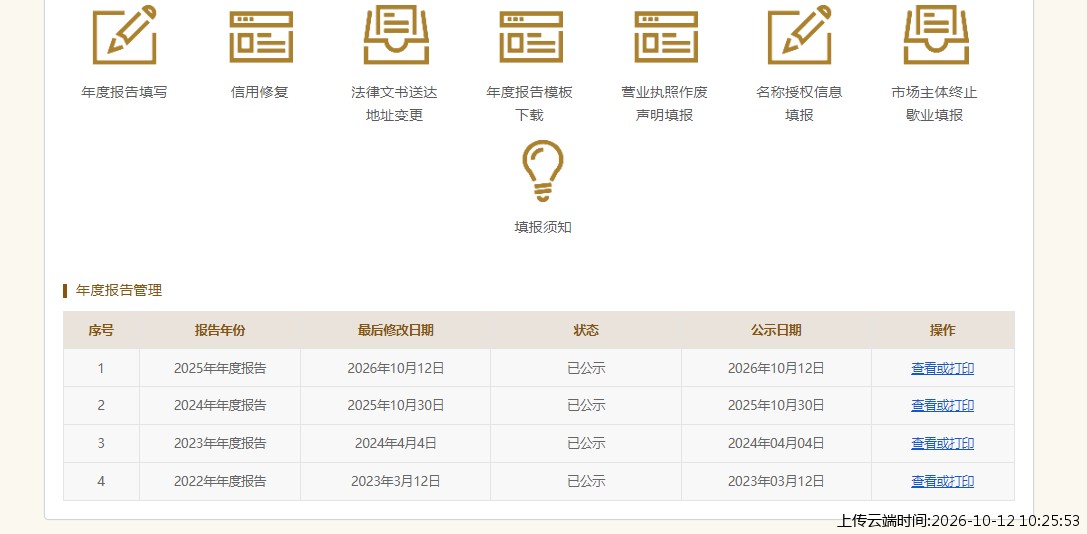This screenshot has height=534, width=1087.
Task: Click the 操作 column header
Action: point(942,331)
